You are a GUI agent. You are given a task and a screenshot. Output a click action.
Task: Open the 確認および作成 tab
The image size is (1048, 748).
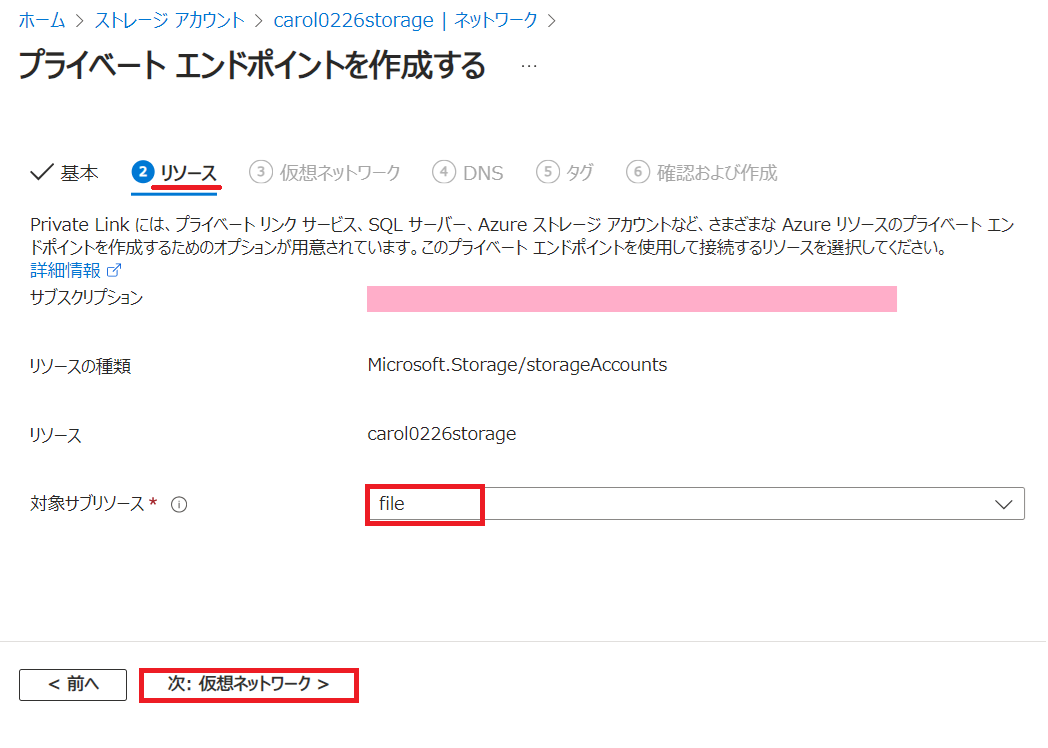702,172
